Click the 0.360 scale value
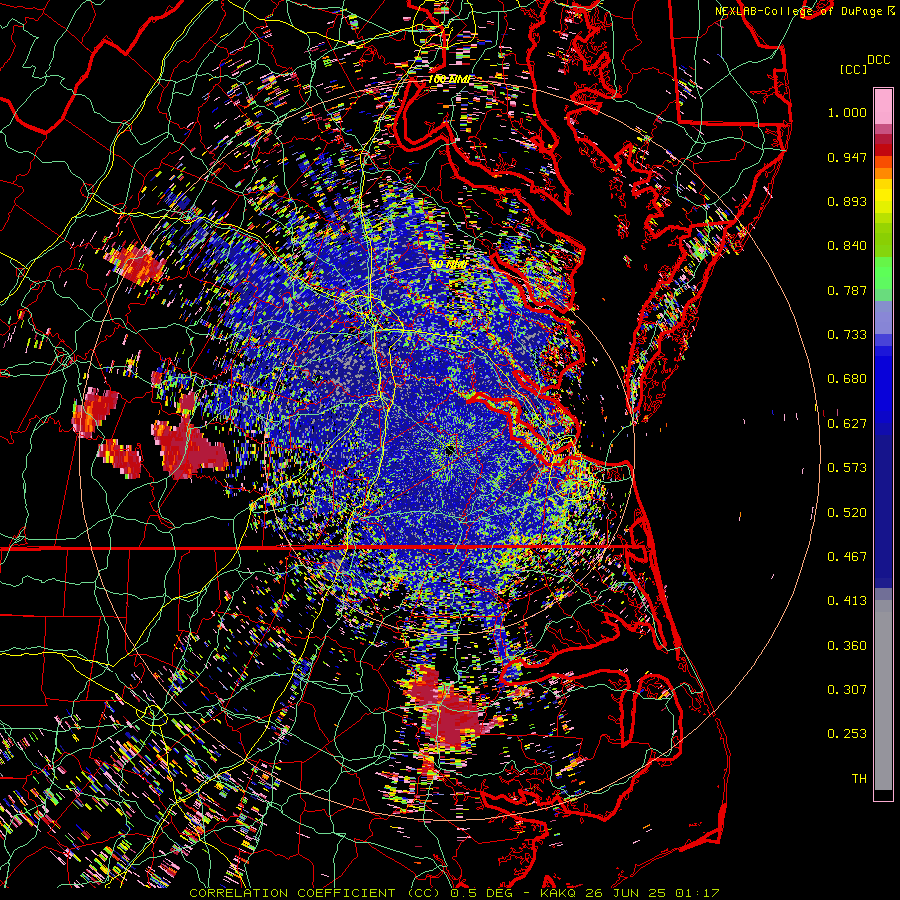This screenshot has width=900, height=900. 847,646
